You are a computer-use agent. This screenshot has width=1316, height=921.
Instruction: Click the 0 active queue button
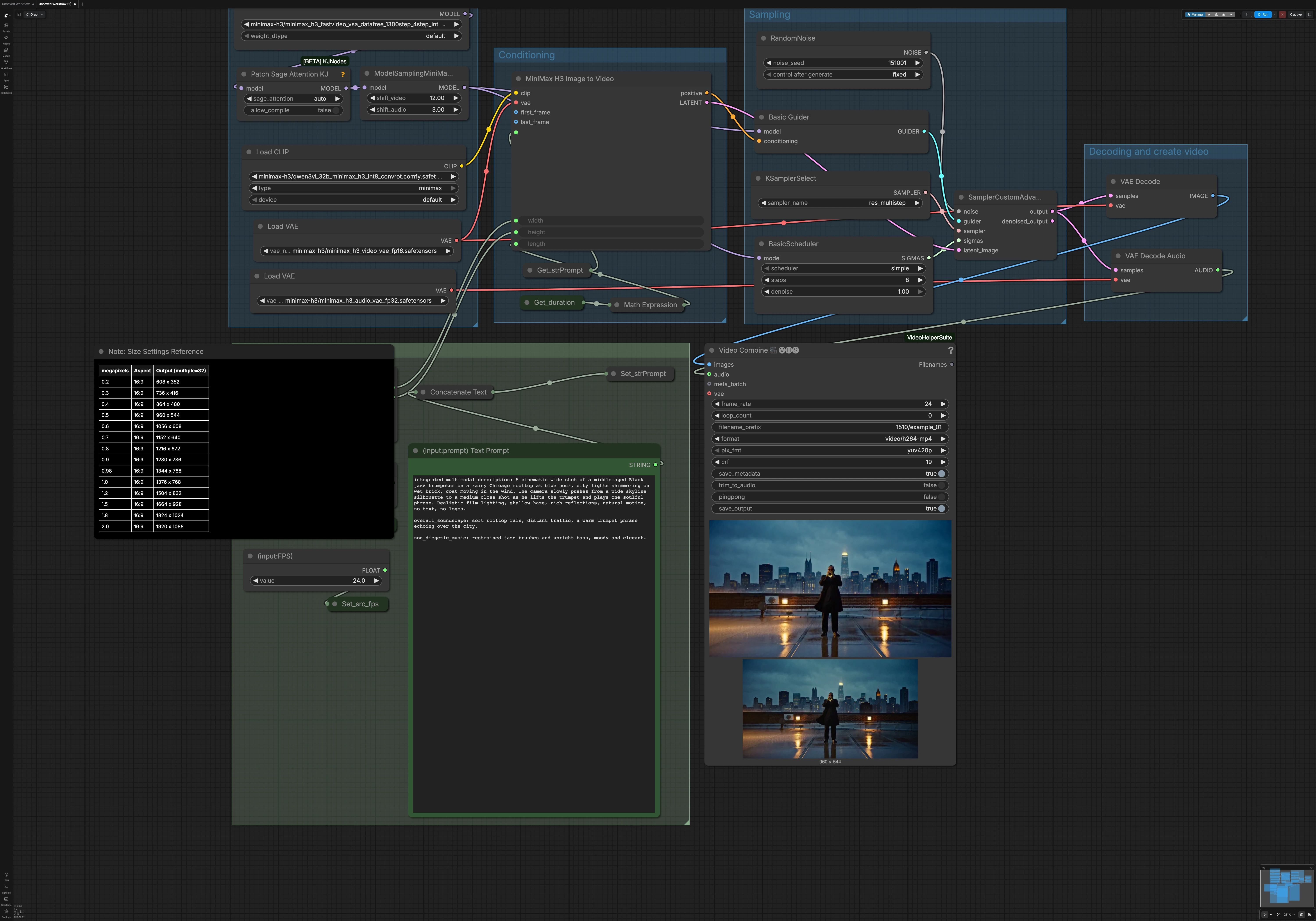click(x=1296, y=14)
